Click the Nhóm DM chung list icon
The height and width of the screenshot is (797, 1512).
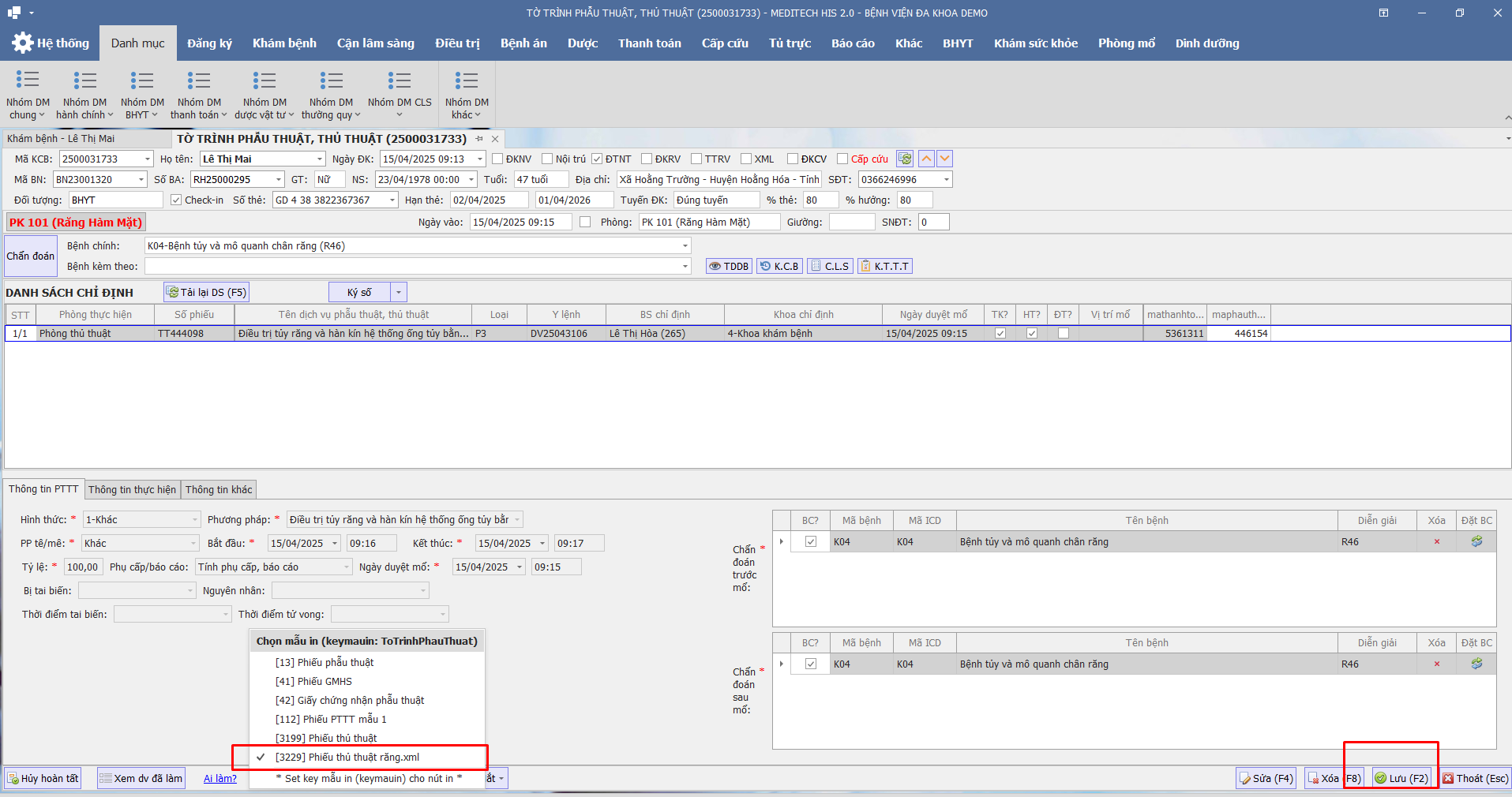(x=28, y=80)
